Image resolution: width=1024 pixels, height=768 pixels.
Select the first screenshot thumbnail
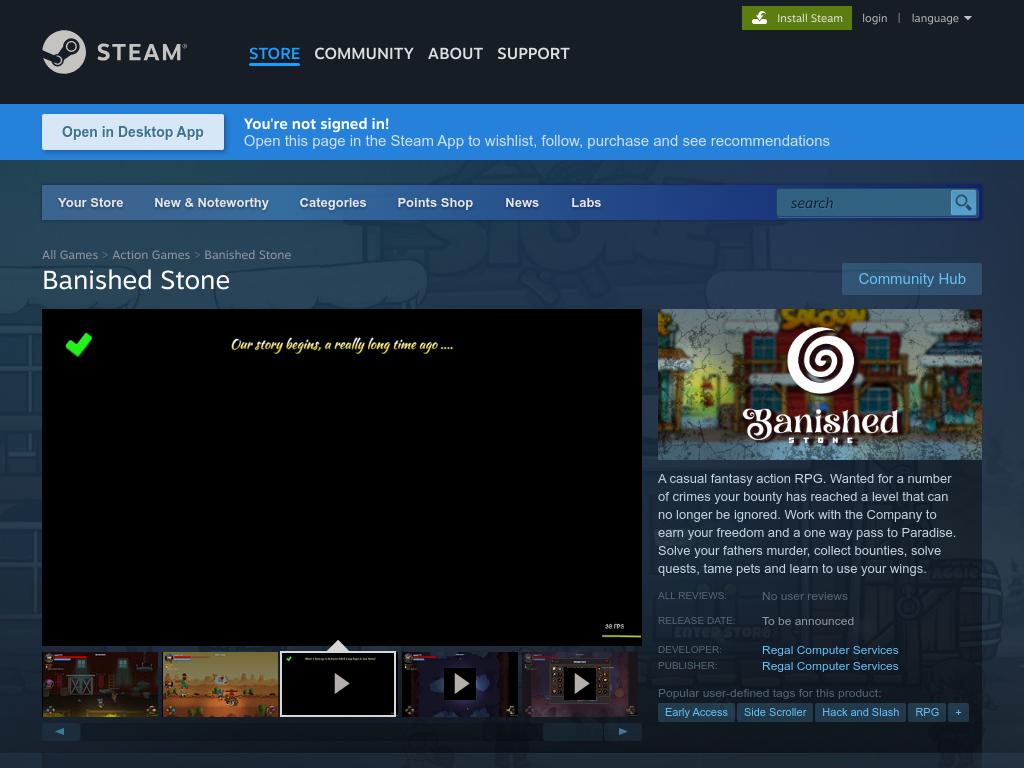(101, 684)
